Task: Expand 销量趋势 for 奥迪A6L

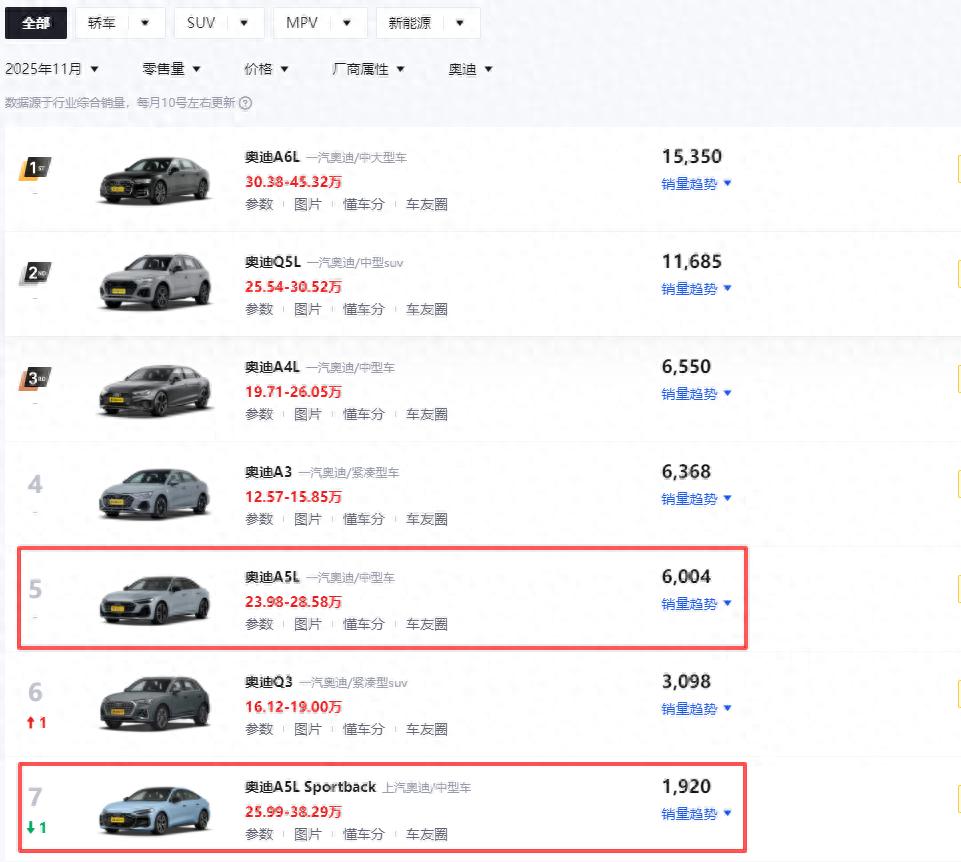Action: coord(696,183)
